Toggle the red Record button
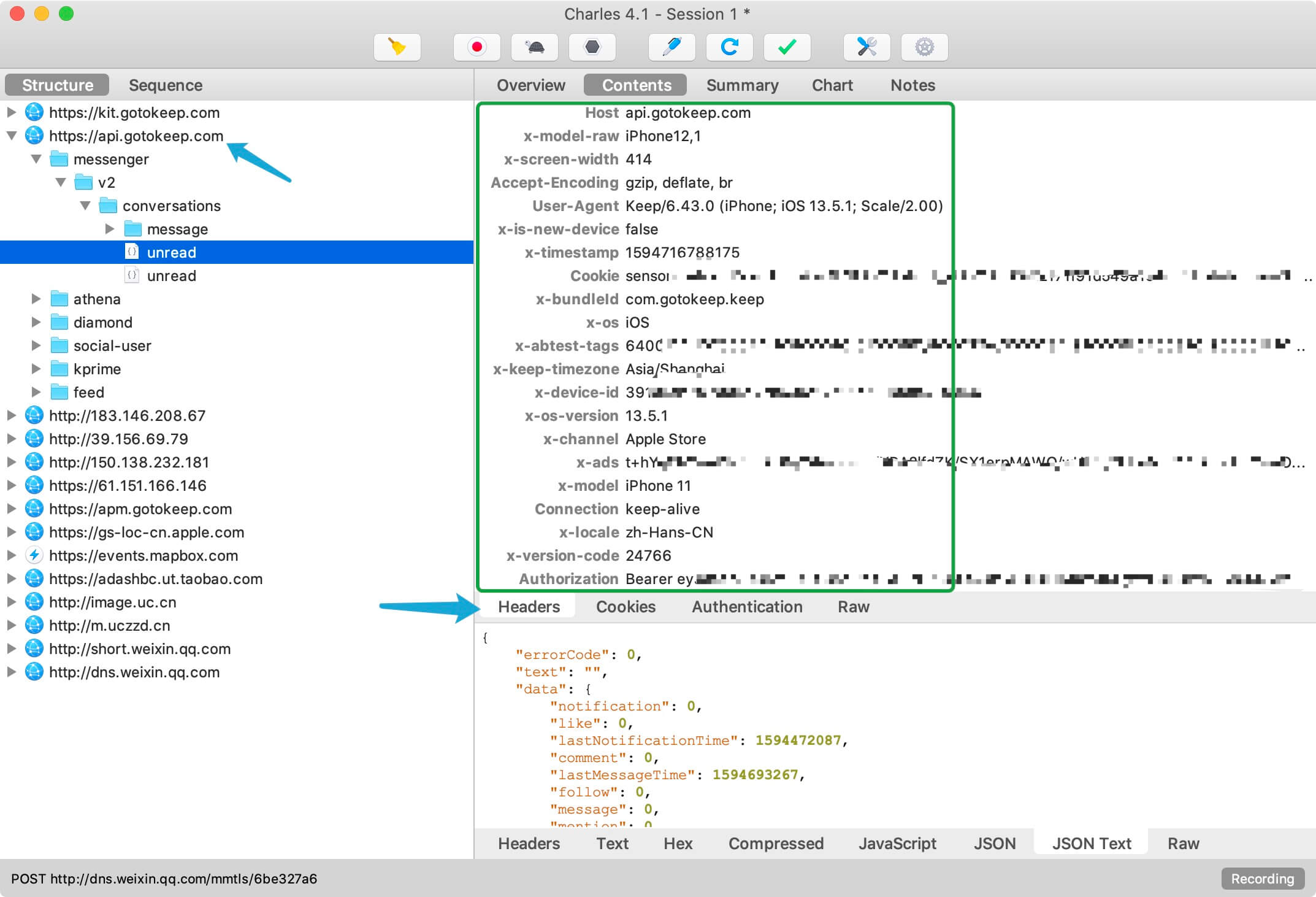Screen dimensions: 1316x897 coord(477,47)
